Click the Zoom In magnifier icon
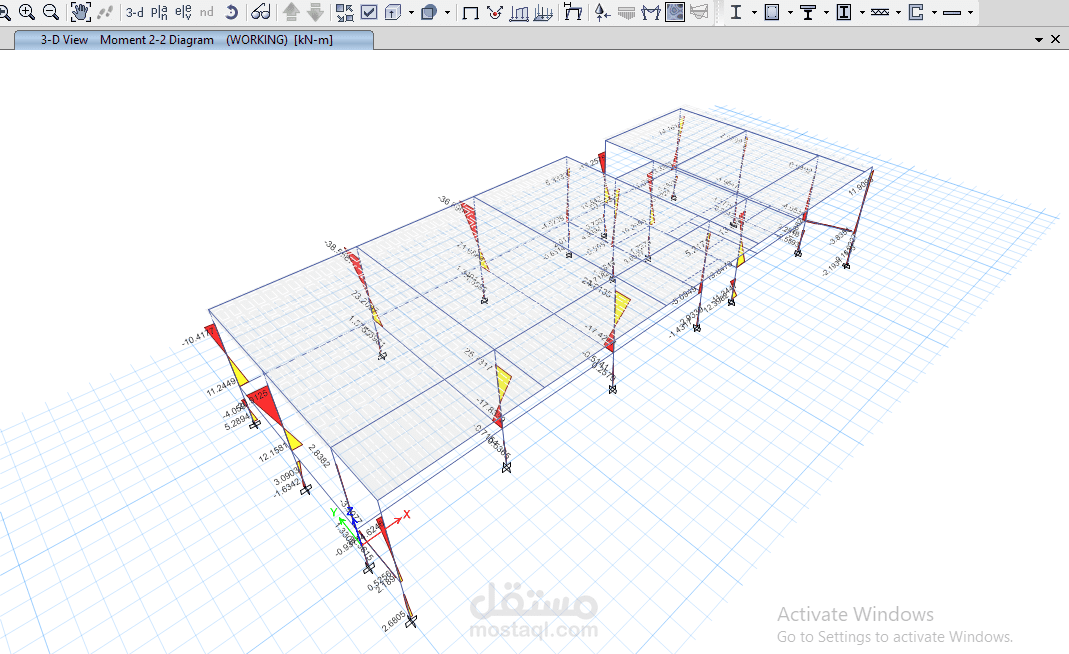The height and width of the screenshot is (654, 1069). [x=27, y=12]
